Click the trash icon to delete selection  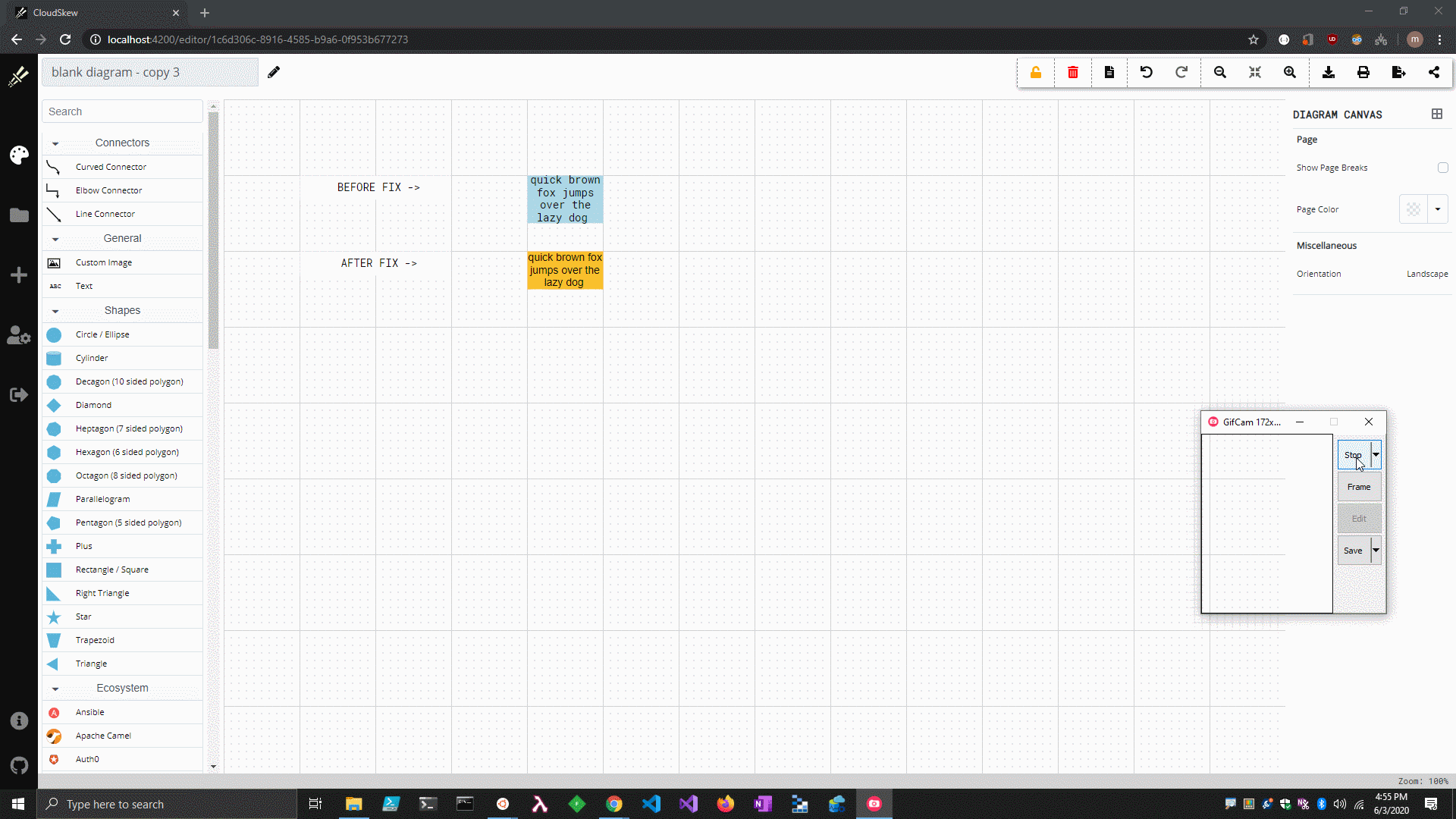(x=1072, y=72)
